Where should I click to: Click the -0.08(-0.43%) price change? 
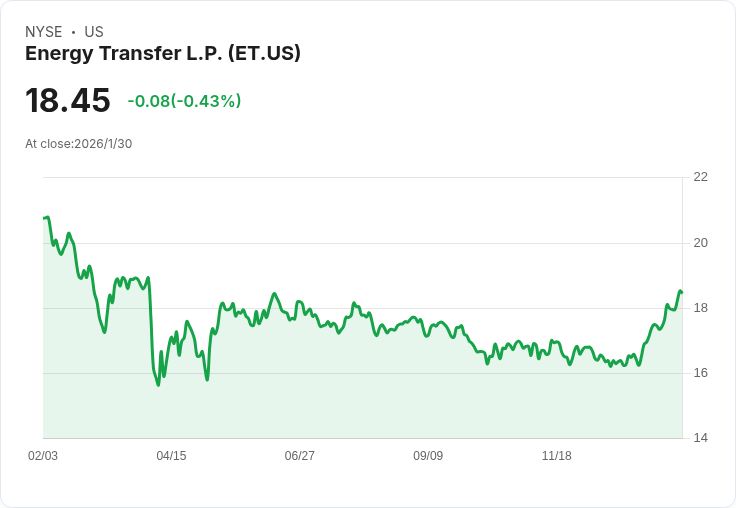click(x=184, y=101)
